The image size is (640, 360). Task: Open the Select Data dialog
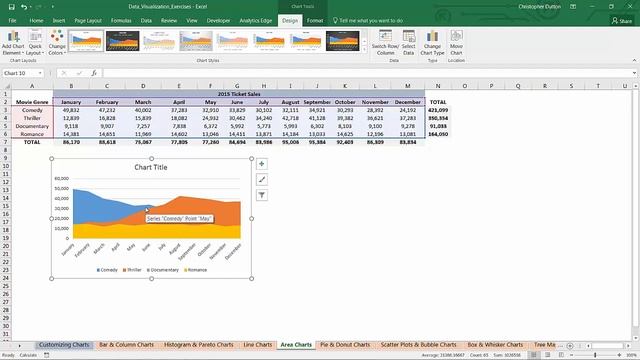coord(408,42)
